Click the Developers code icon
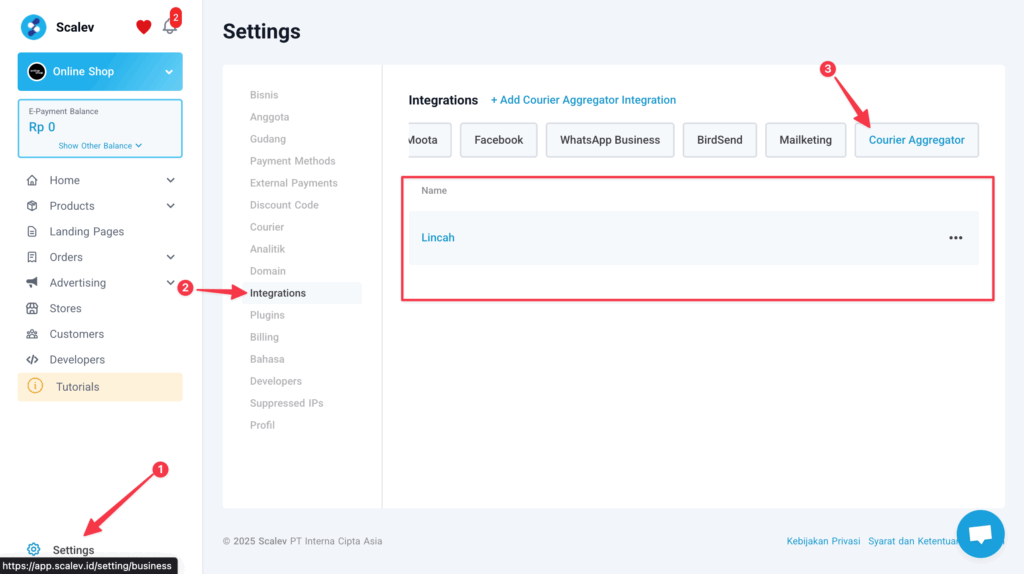This screenshot has width=1024, height=574. tap(31, 360)
